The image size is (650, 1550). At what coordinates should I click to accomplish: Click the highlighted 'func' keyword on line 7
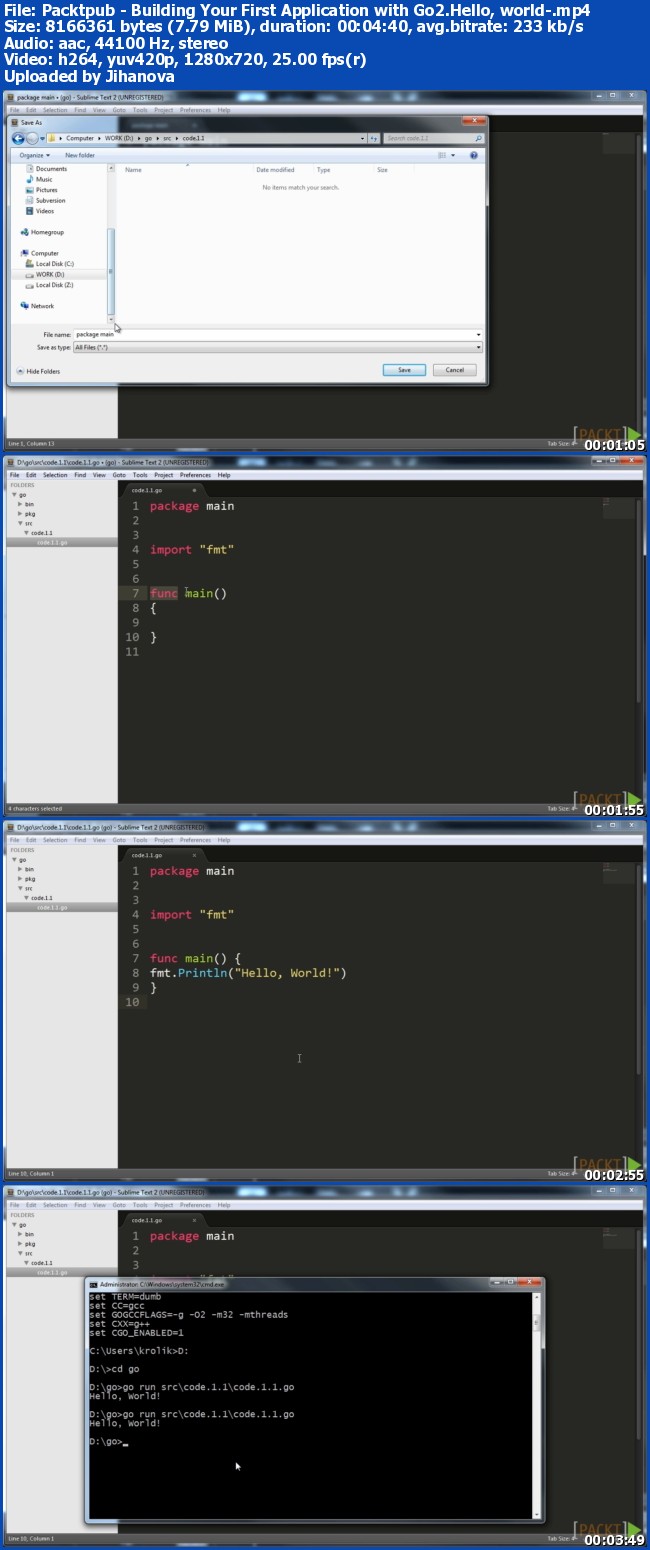tap(164, 593)
